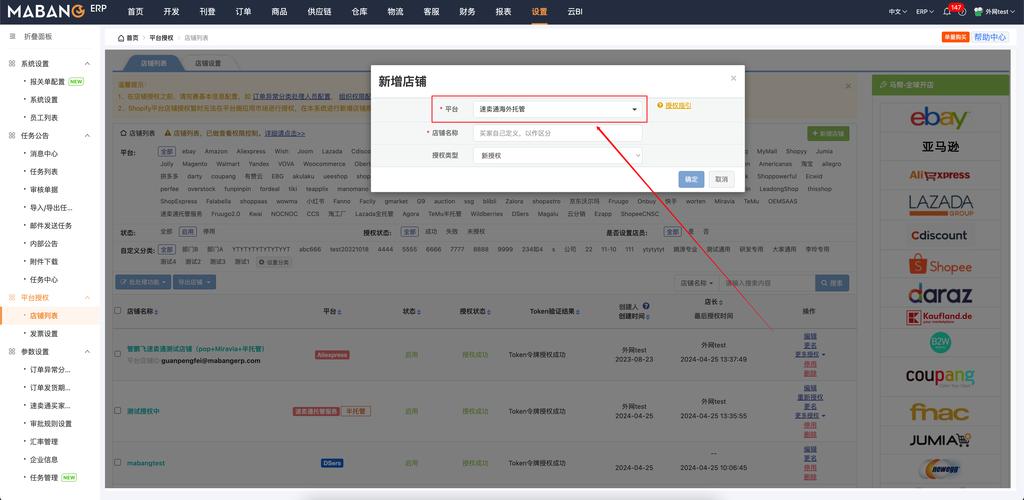Sort by 平台 column sort icon

tap(340, 312)
